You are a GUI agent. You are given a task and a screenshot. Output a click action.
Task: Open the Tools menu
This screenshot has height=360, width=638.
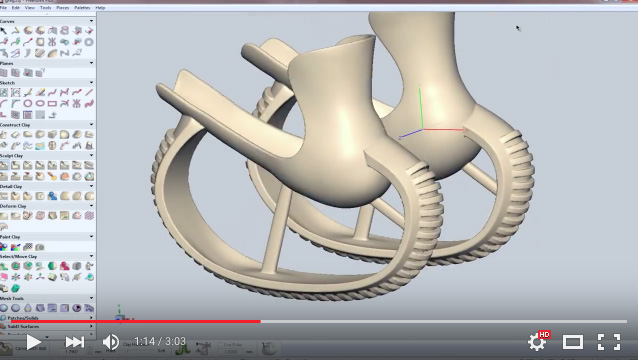point(45,7)
